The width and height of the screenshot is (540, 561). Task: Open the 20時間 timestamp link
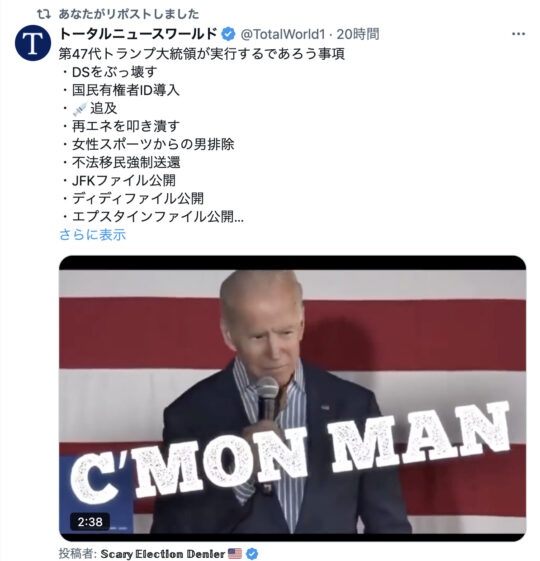coord(357,34)
